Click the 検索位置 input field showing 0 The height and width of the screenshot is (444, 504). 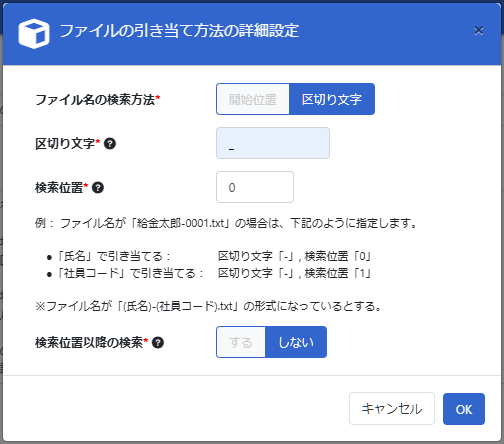click(255, 187)
